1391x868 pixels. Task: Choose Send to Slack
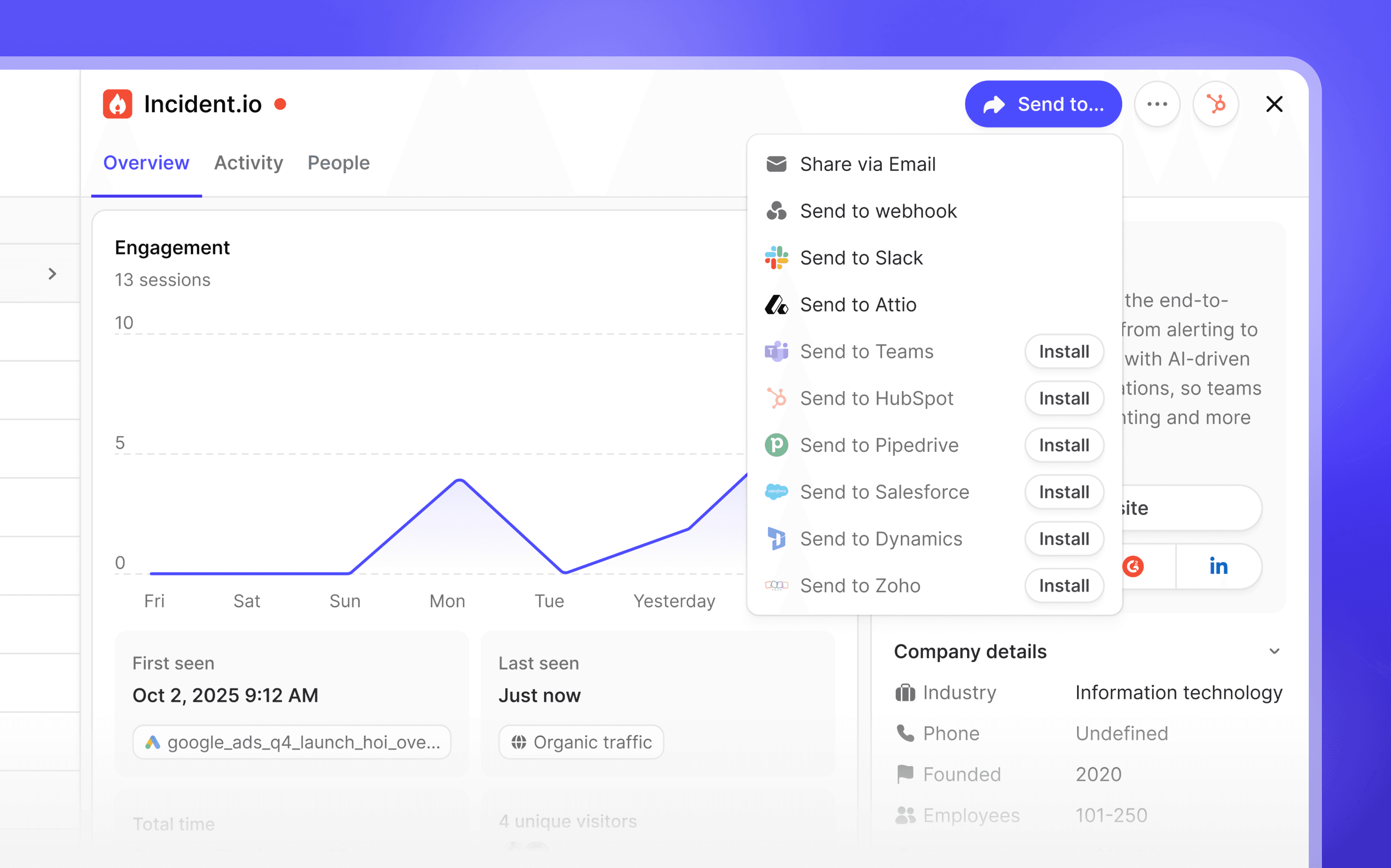coord(860,258)
